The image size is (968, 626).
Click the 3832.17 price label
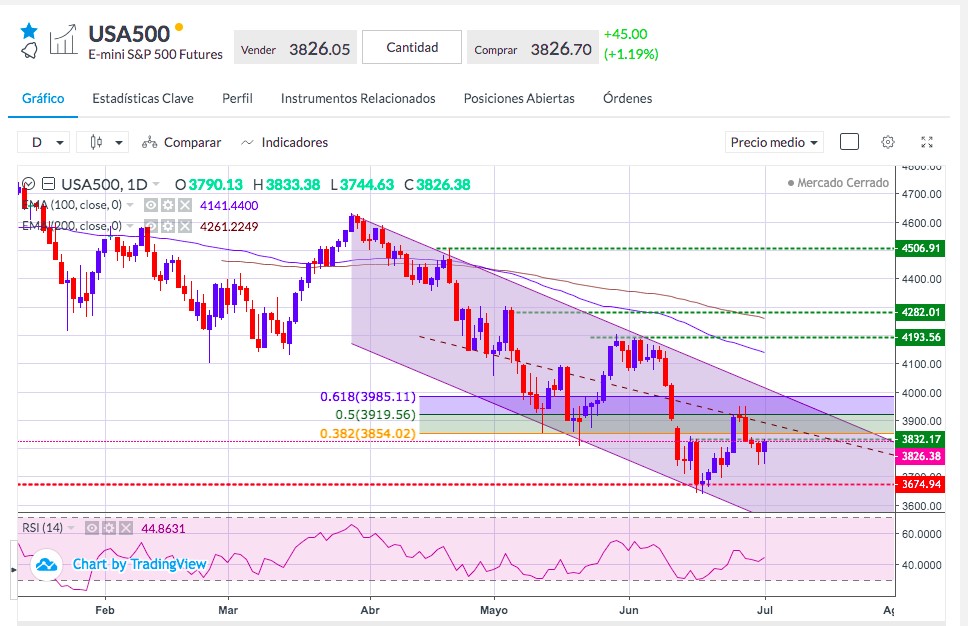920,439
